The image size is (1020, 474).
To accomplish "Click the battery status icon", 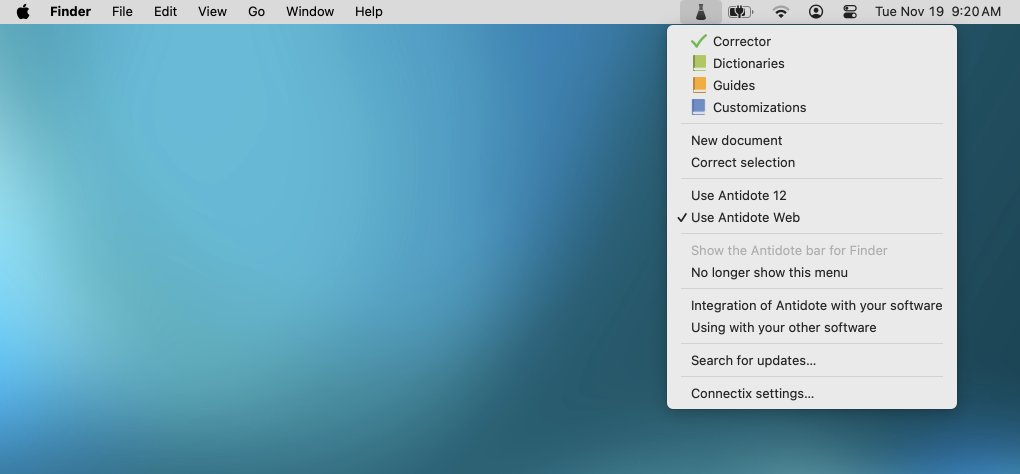I will (x=740, y=12).
